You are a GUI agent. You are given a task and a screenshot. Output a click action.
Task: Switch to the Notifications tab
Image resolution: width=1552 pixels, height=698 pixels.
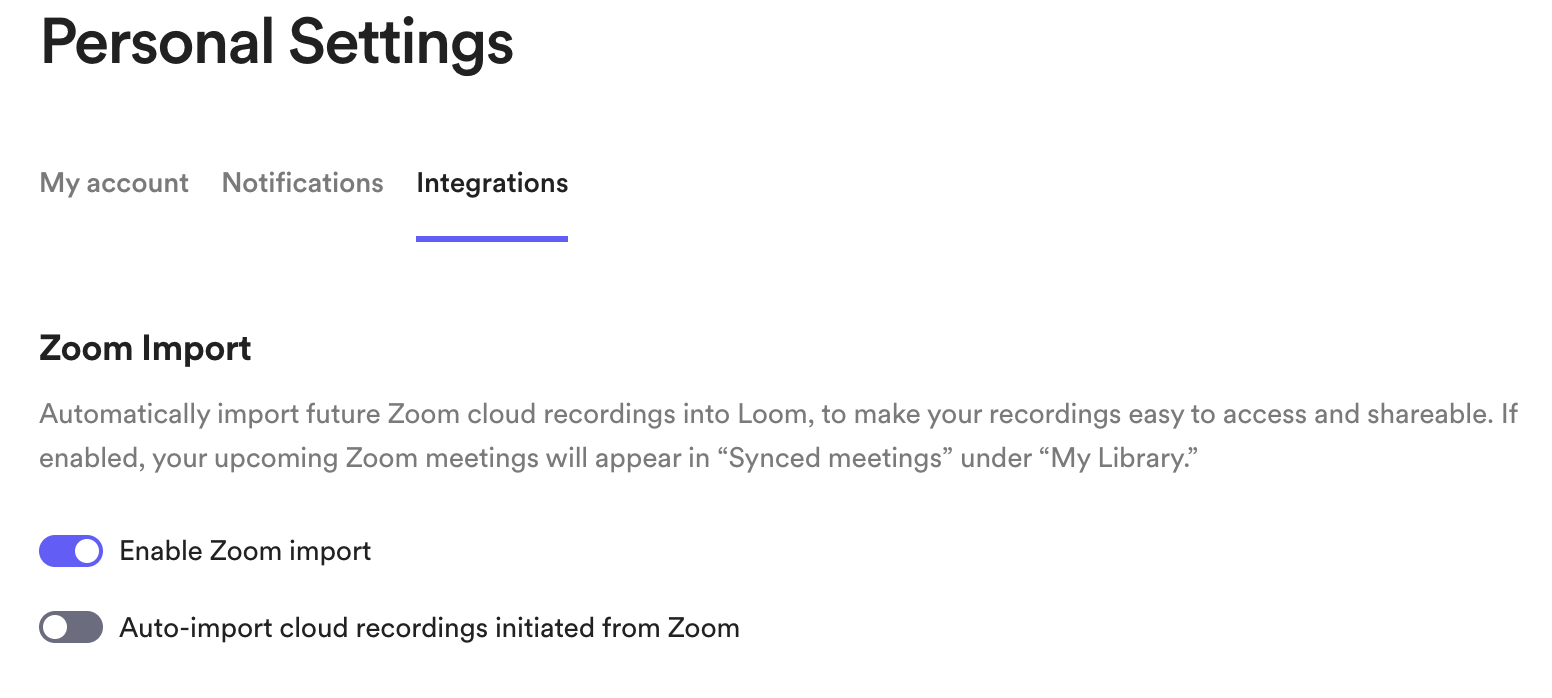(302, 183)
